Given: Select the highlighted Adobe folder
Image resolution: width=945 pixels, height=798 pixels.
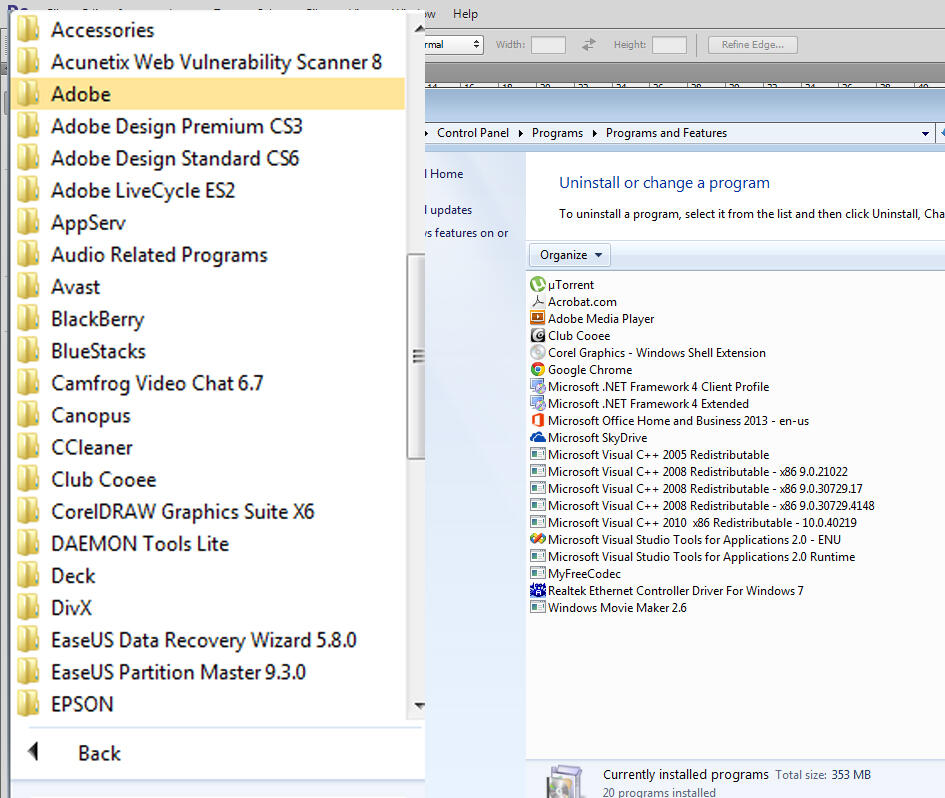Looking at the screenshot, I should (207, 94).
